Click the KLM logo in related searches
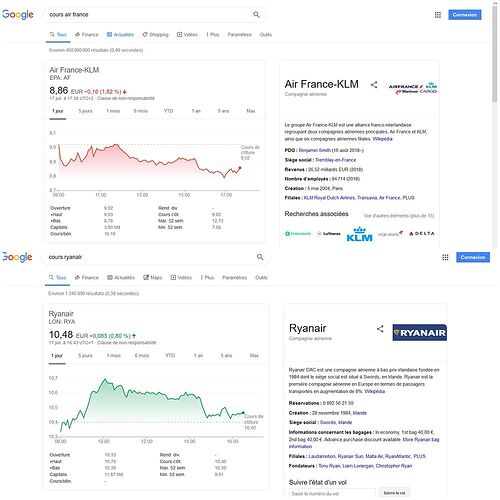Viewport: 500px width, 500px height. [x=359, y=234]
